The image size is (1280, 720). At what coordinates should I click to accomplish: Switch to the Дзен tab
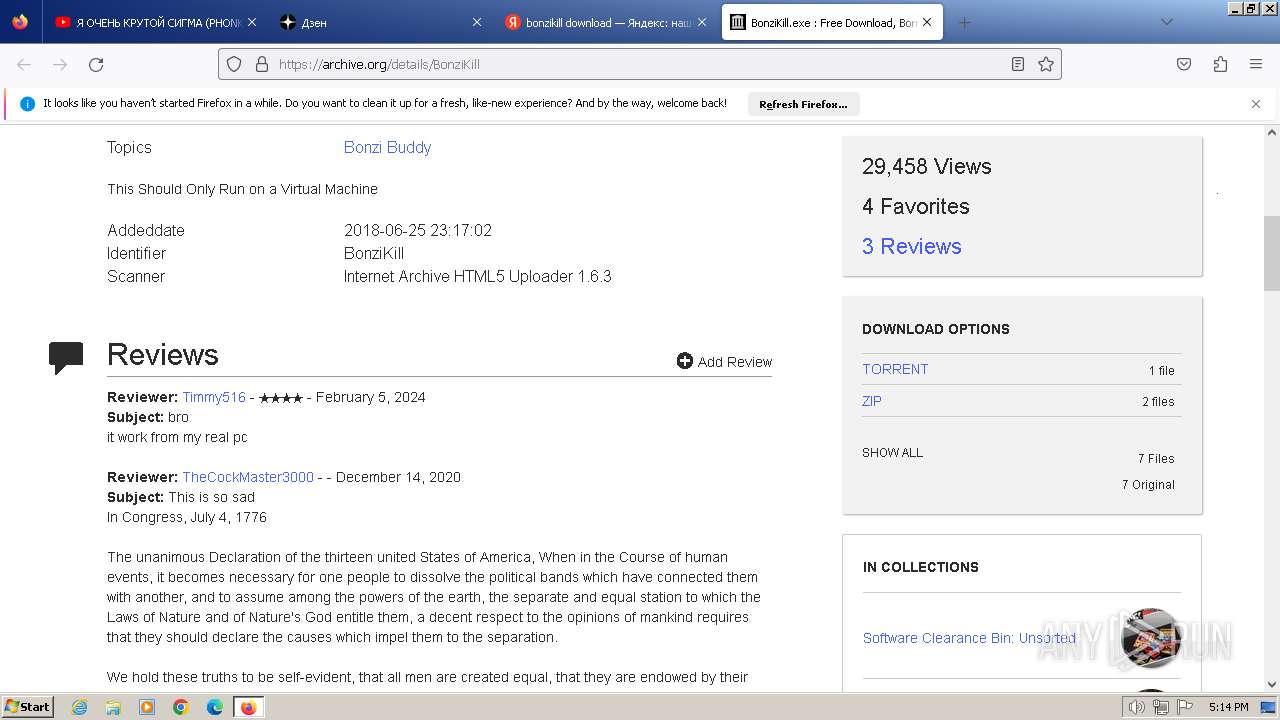click(x=382, y=22)
